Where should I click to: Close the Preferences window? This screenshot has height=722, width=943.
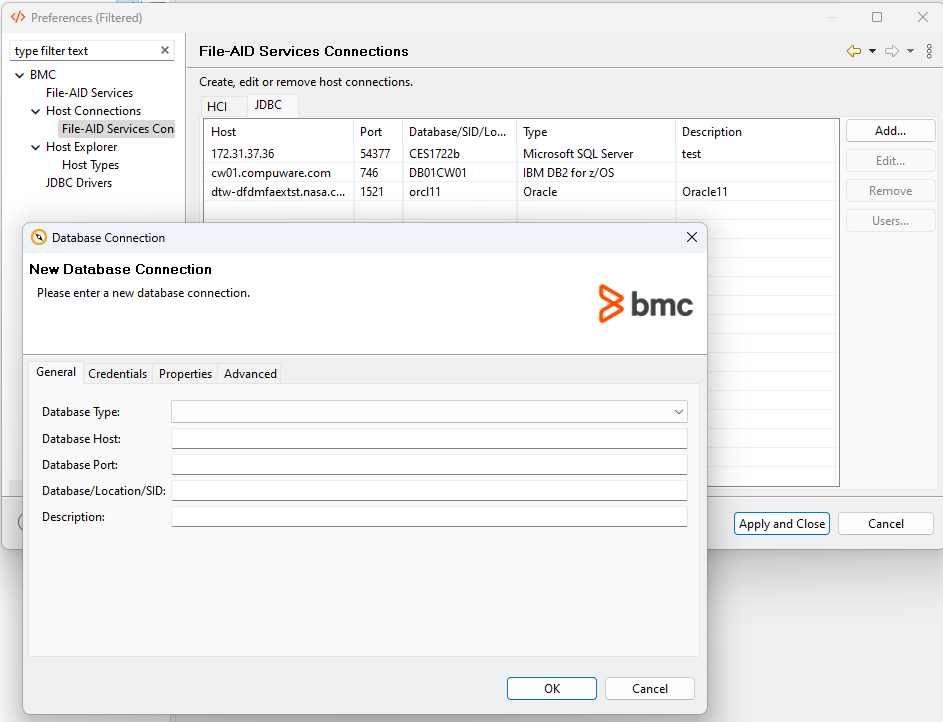pyautogui.click(x=923, y=17)
